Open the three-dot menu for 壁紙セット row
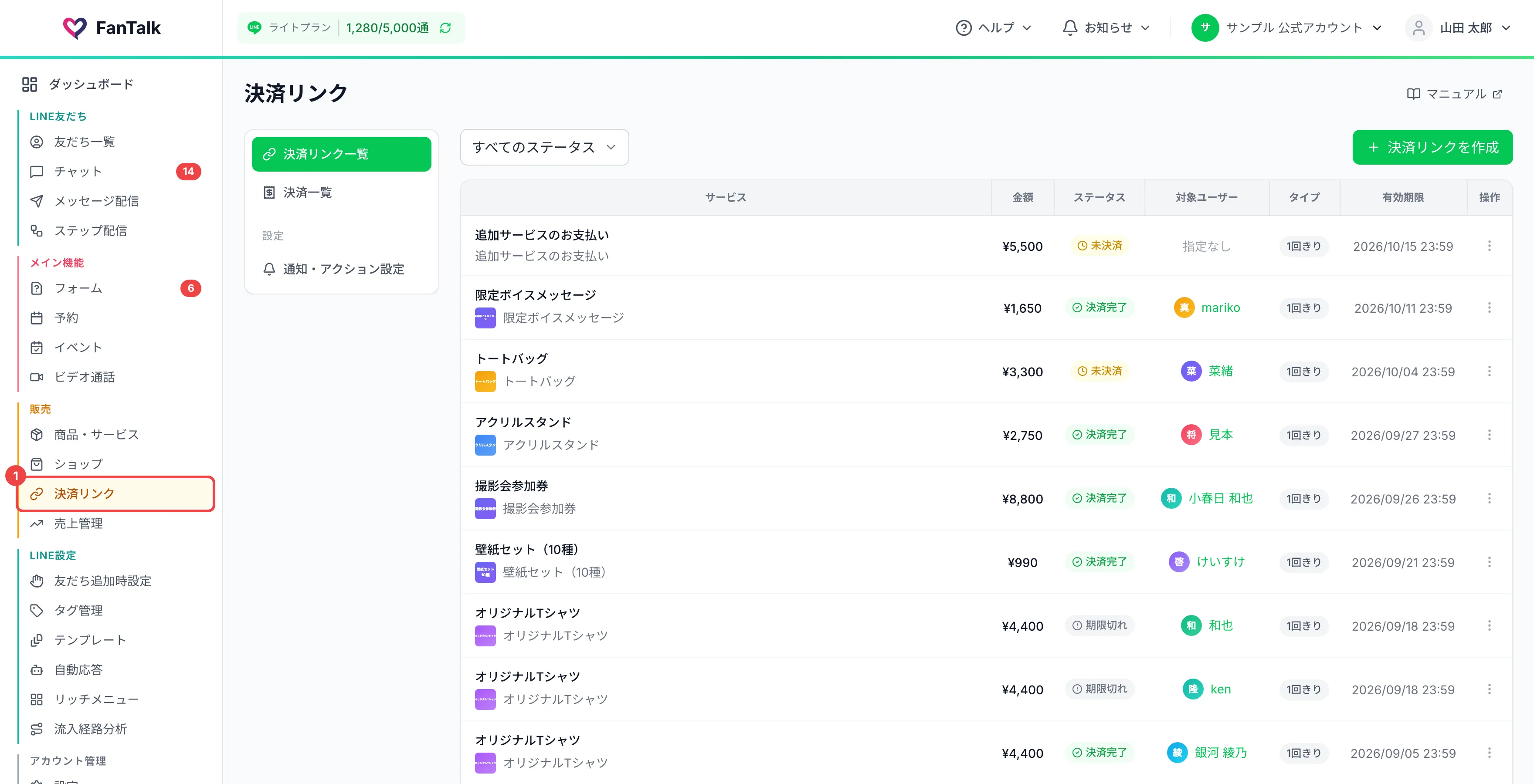The width and height of the screenshot is (1534, 784). coord(1490,562)
